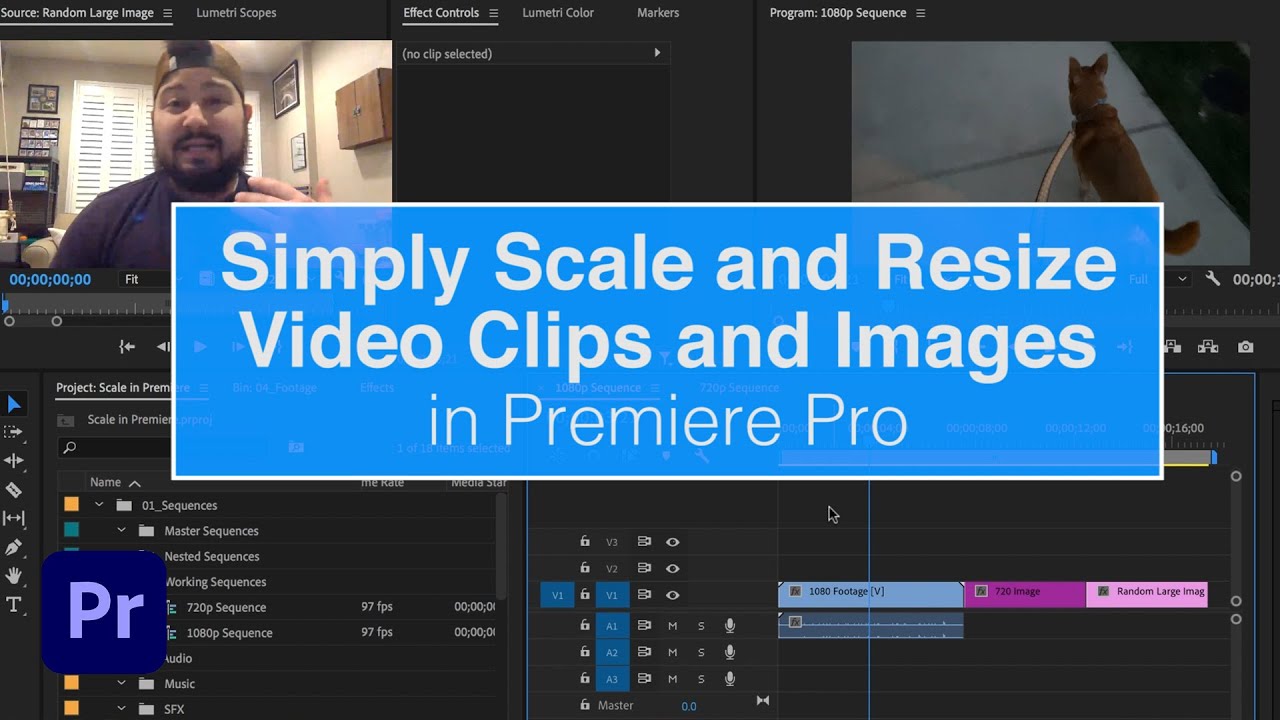The image size is (1280, 720).
Task: Expand the no clip selected arrow
Action: (657, 53)
